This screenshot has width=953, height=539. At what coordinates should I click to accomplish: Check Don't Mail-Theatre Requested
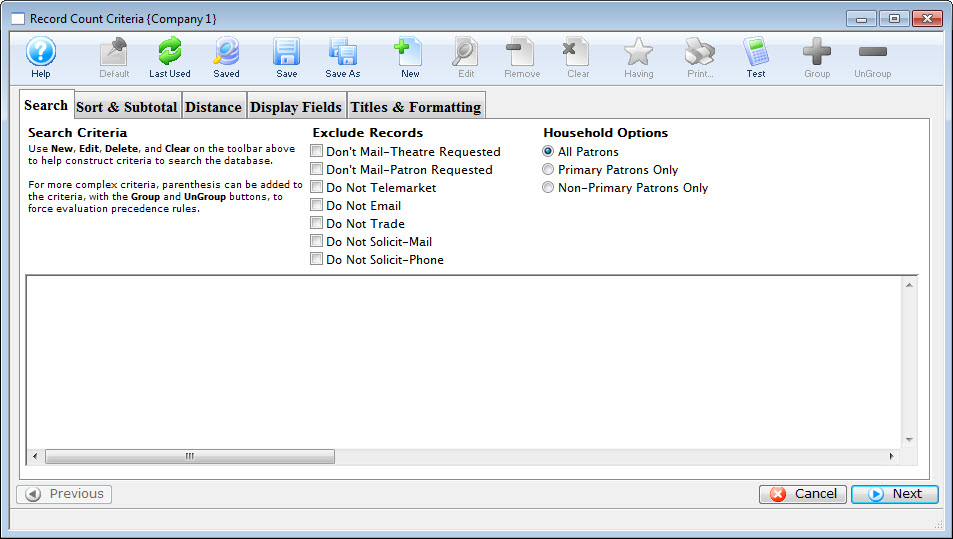(x=317, y=152)
